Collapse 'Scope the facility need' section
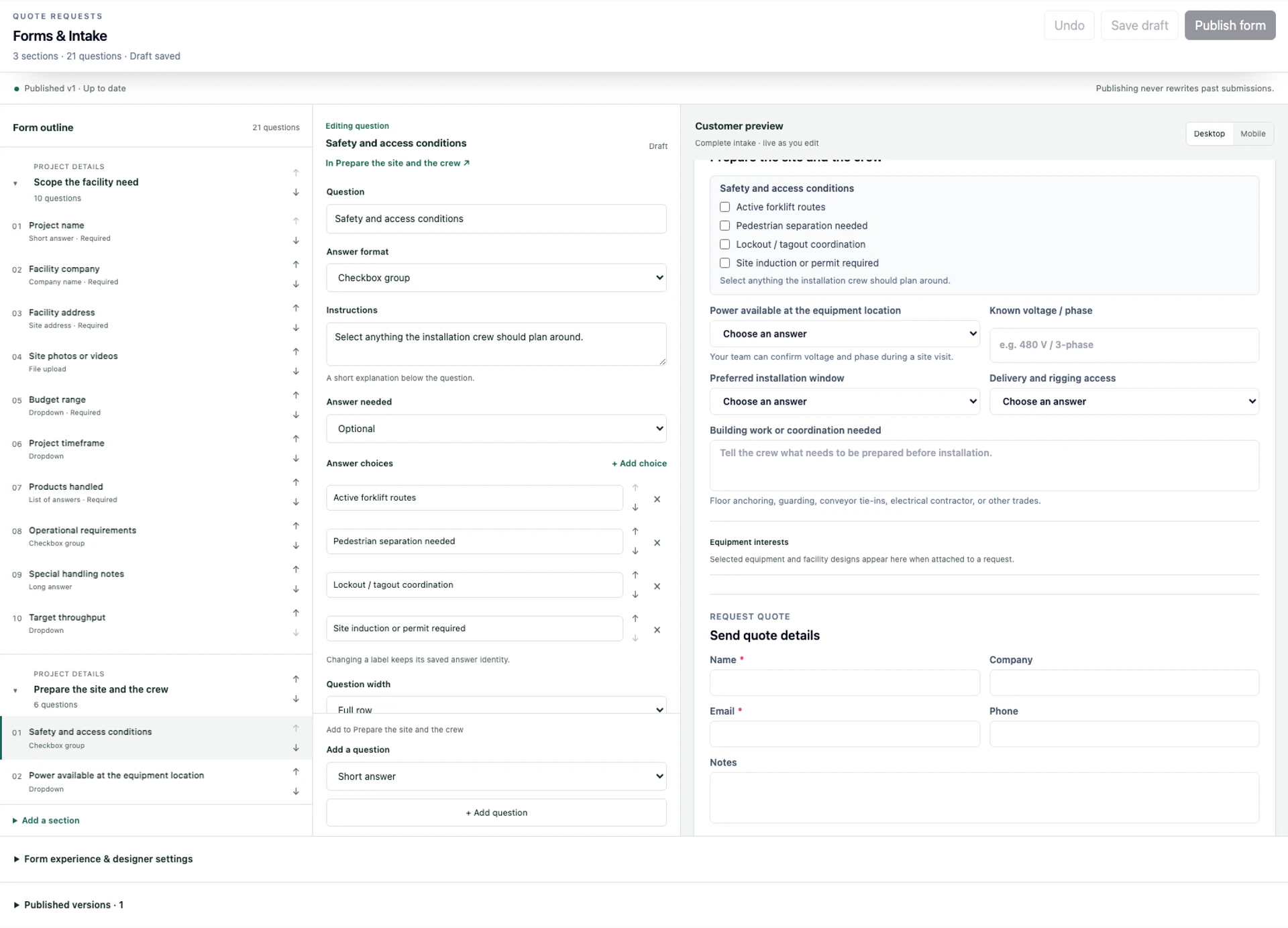Viewport: 1288px width, 928px height. click(15, 183)
